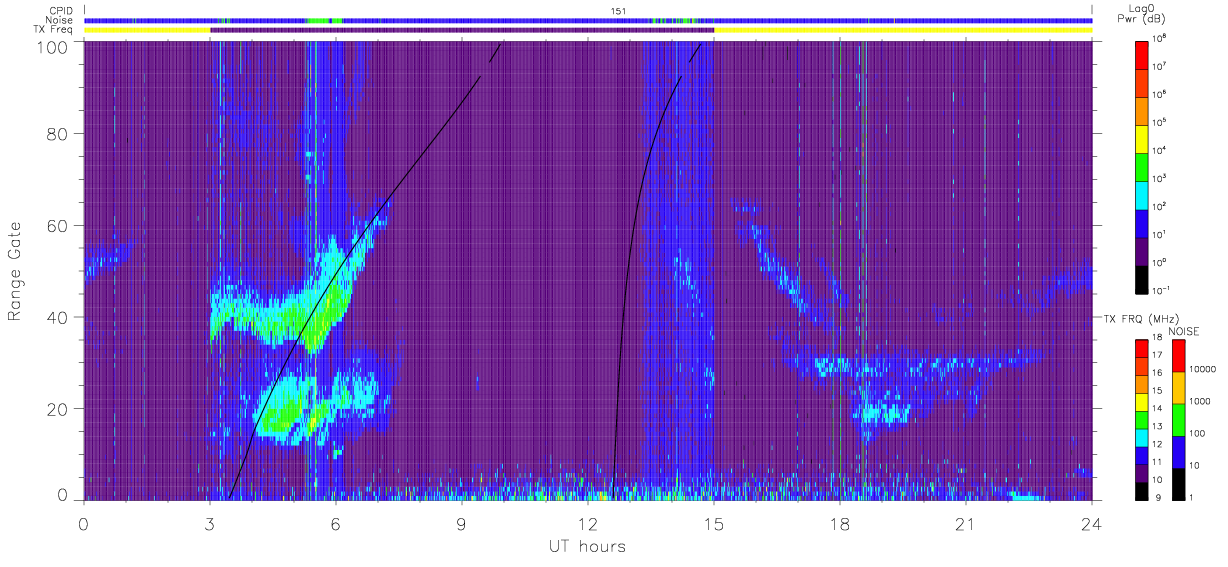Pick the blue segment of NOISE colorbar
This screenshot has height=567, width=1228.
tap(1179, 452)
